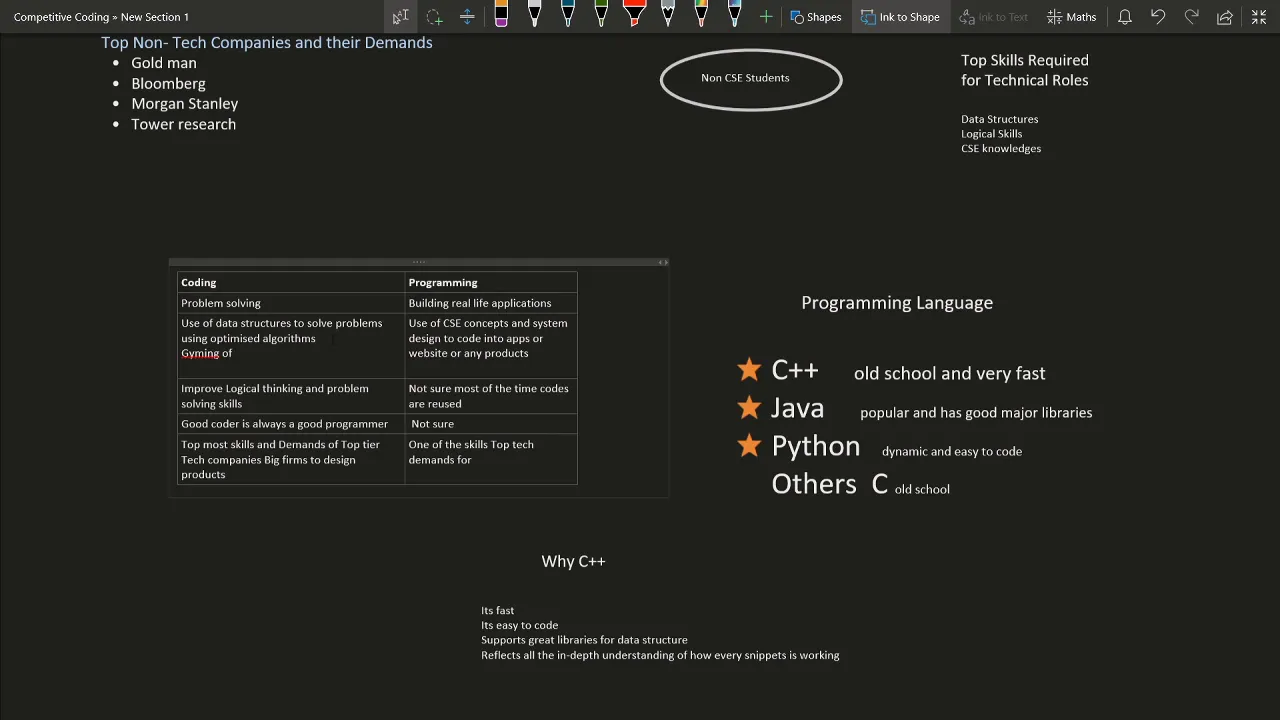This screenshot has width=1280, height=720.
Task: Redo the last action
Action: click(x=1191, y=17)
